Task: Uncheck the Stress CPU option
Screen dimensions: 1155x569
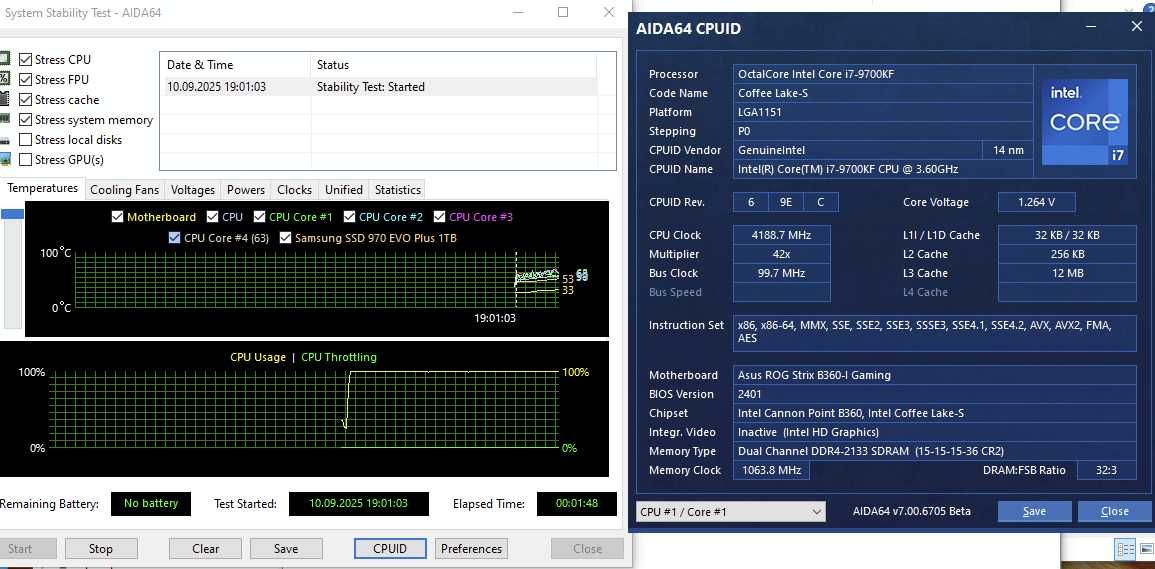Action: [25, 60]
